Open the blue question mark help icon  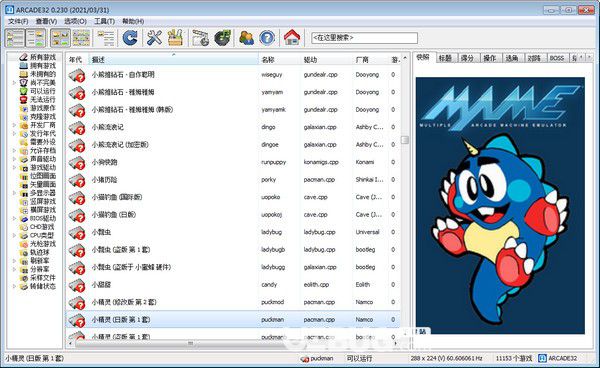[x=267, y=38]
